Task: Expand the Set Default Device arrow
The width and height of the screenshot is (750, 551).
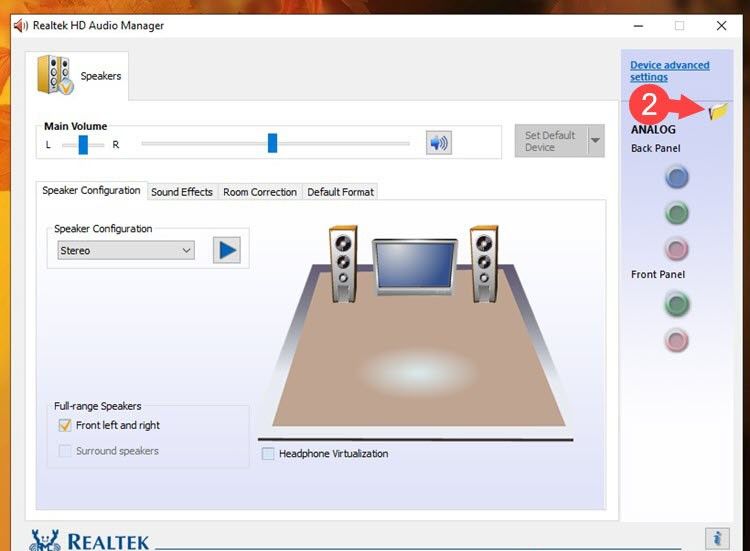Action: point(596,141)
